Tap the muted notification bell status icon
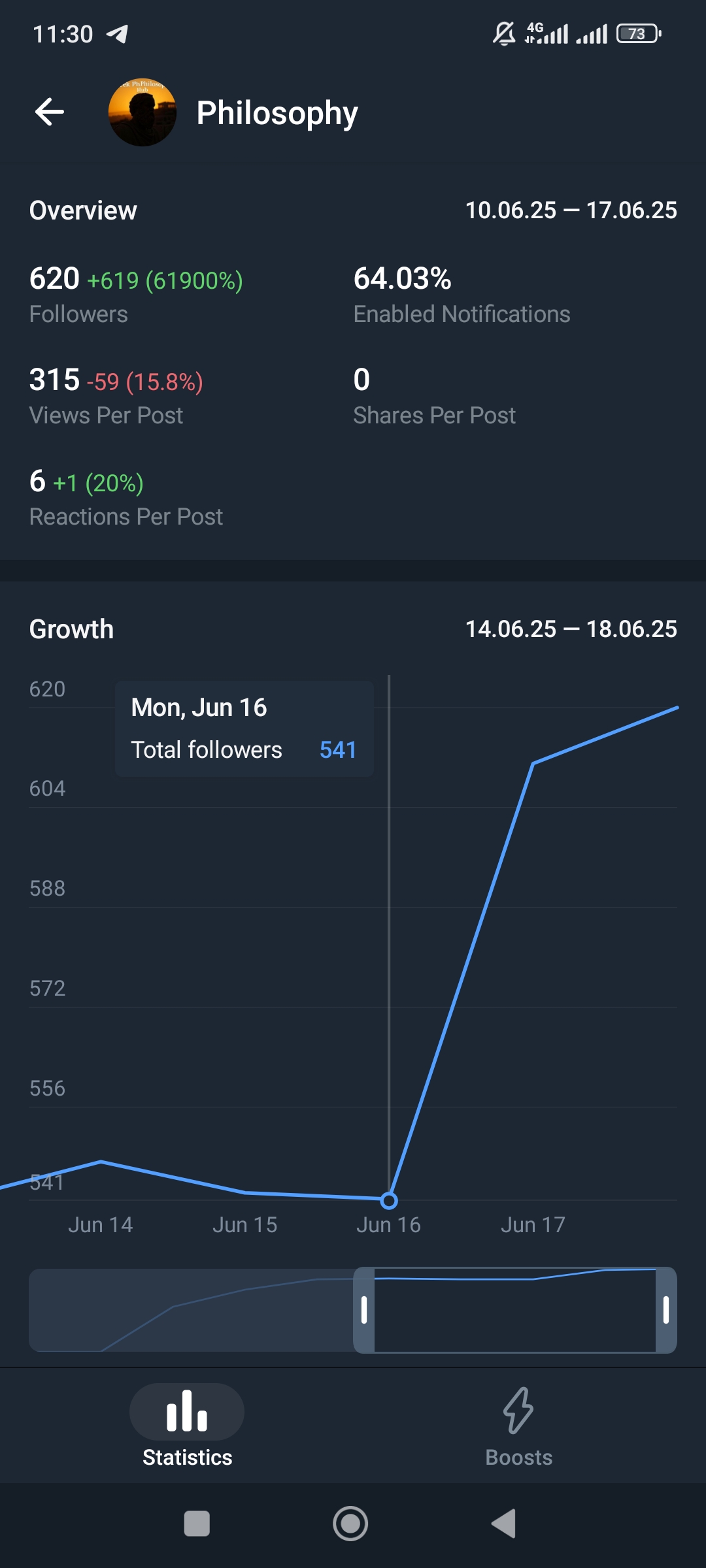The image size is (706, 1568). (x=503, y=33)
